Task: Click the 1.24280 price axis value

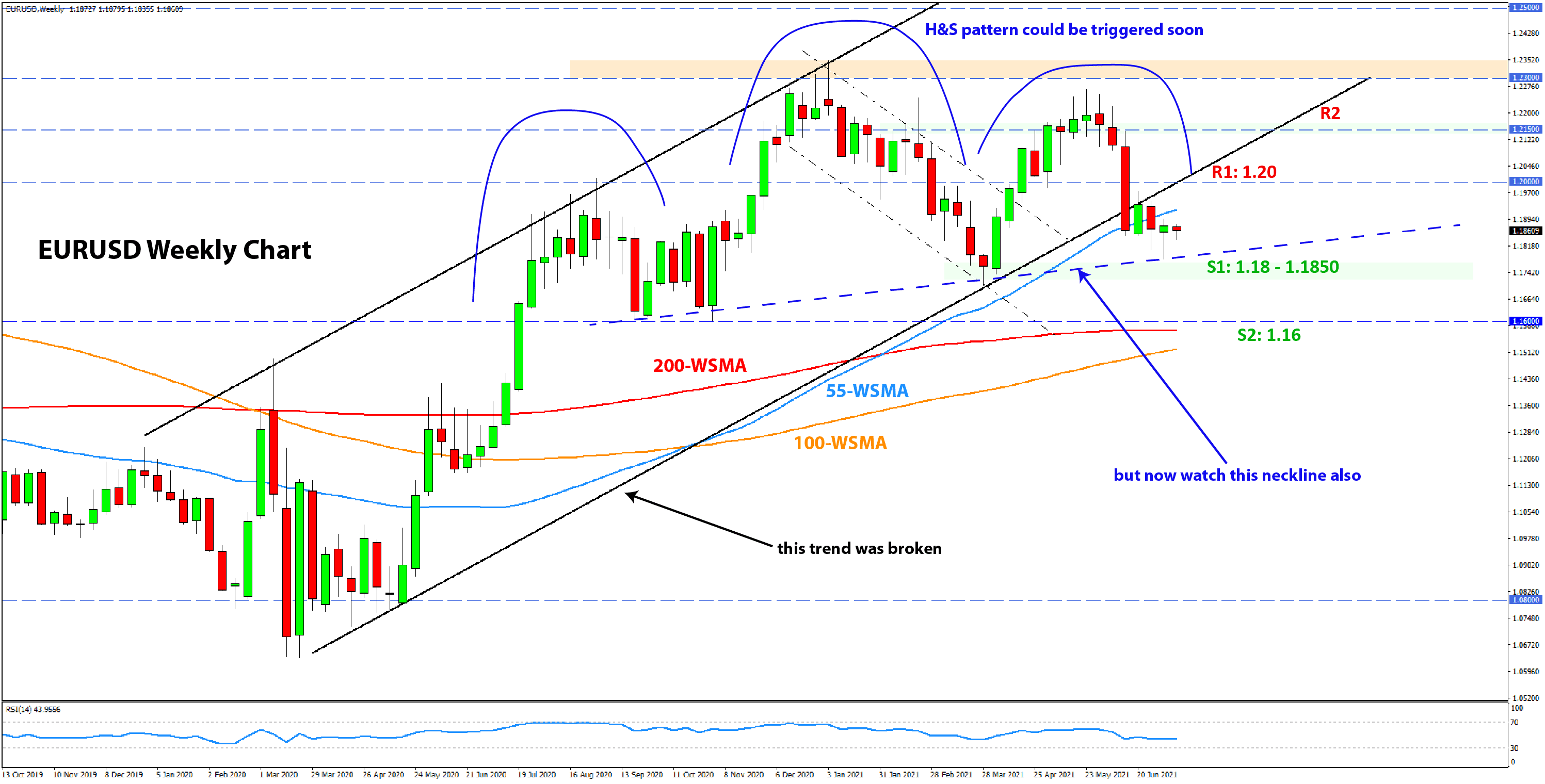Action: pyautogui.click(x=1526, y=33)
